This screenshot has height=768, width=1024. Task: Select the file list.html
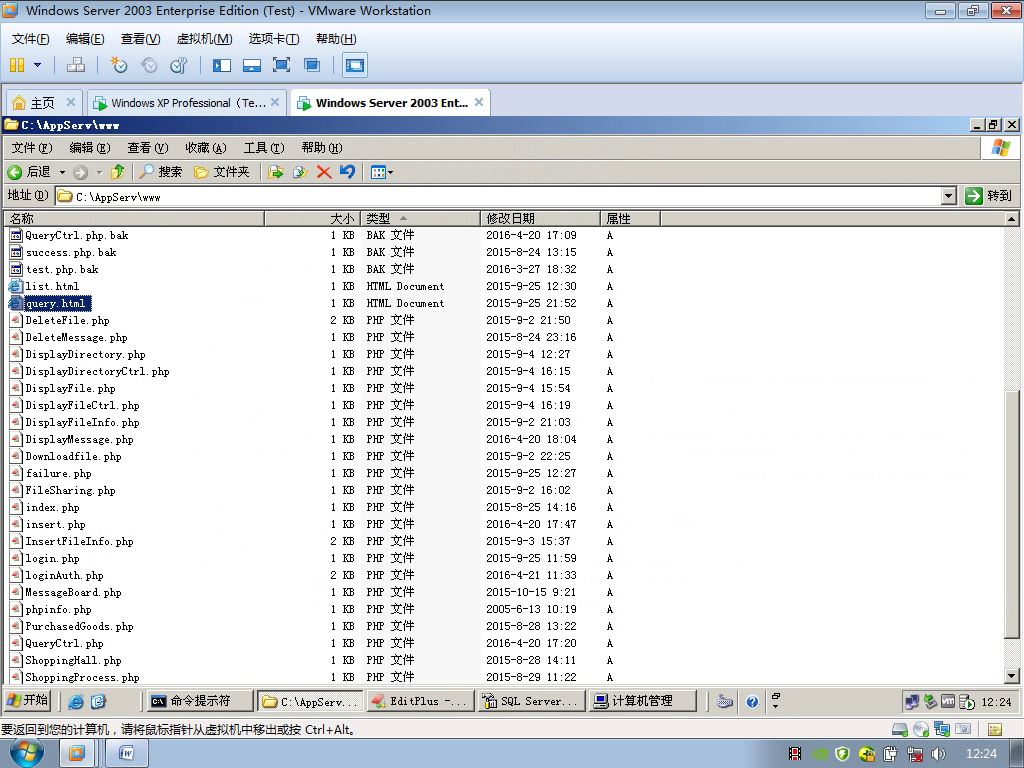click(52, 286)
